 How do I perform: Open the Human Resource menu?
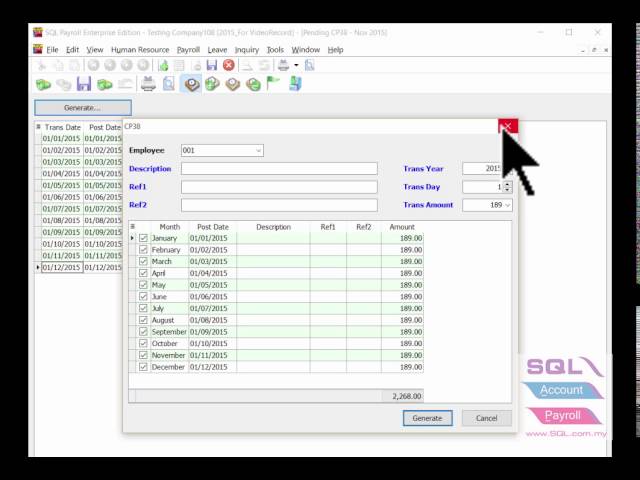pyautogui.click(x=140, y=50)
